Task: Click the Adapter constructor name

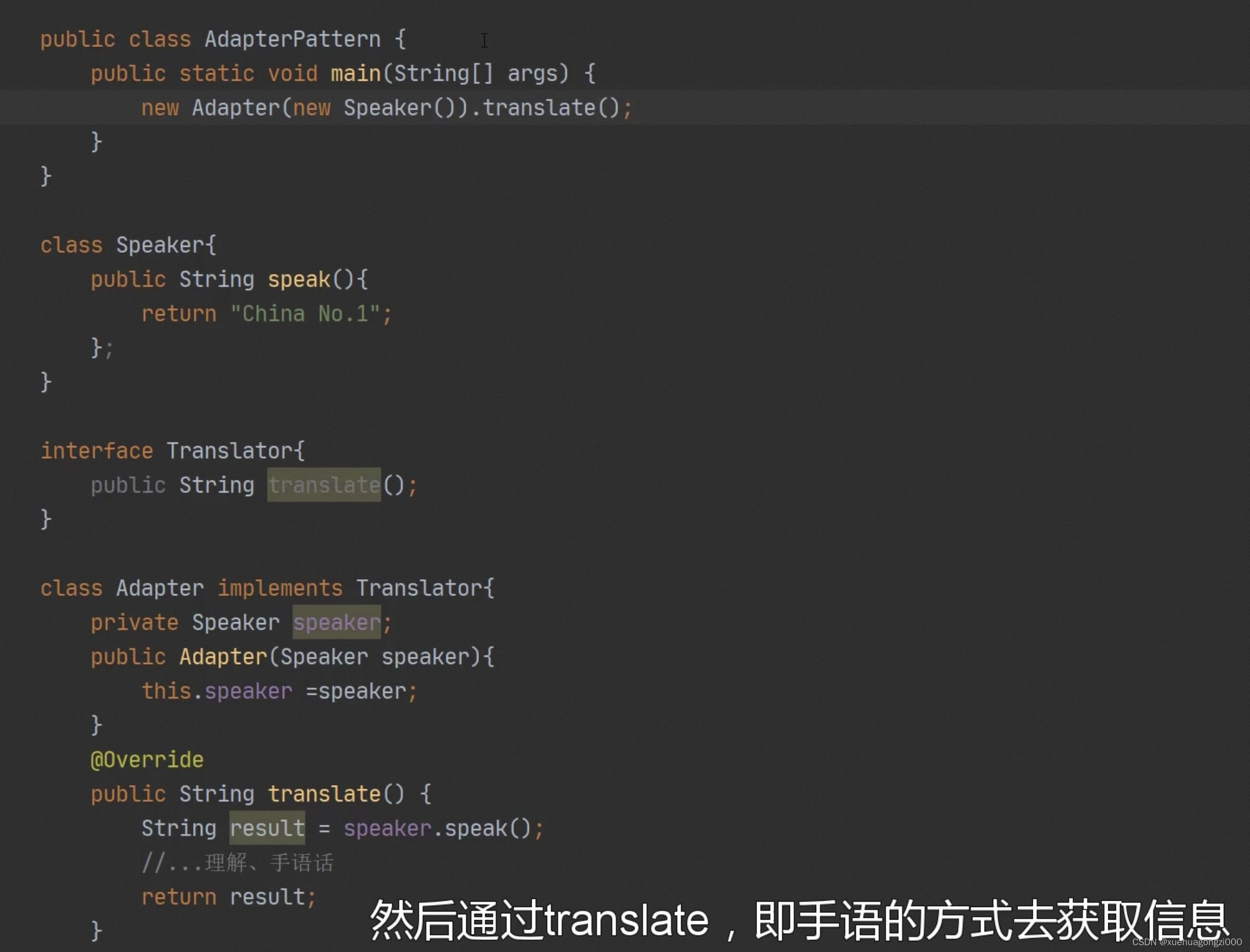Action: tap(223, 657)
